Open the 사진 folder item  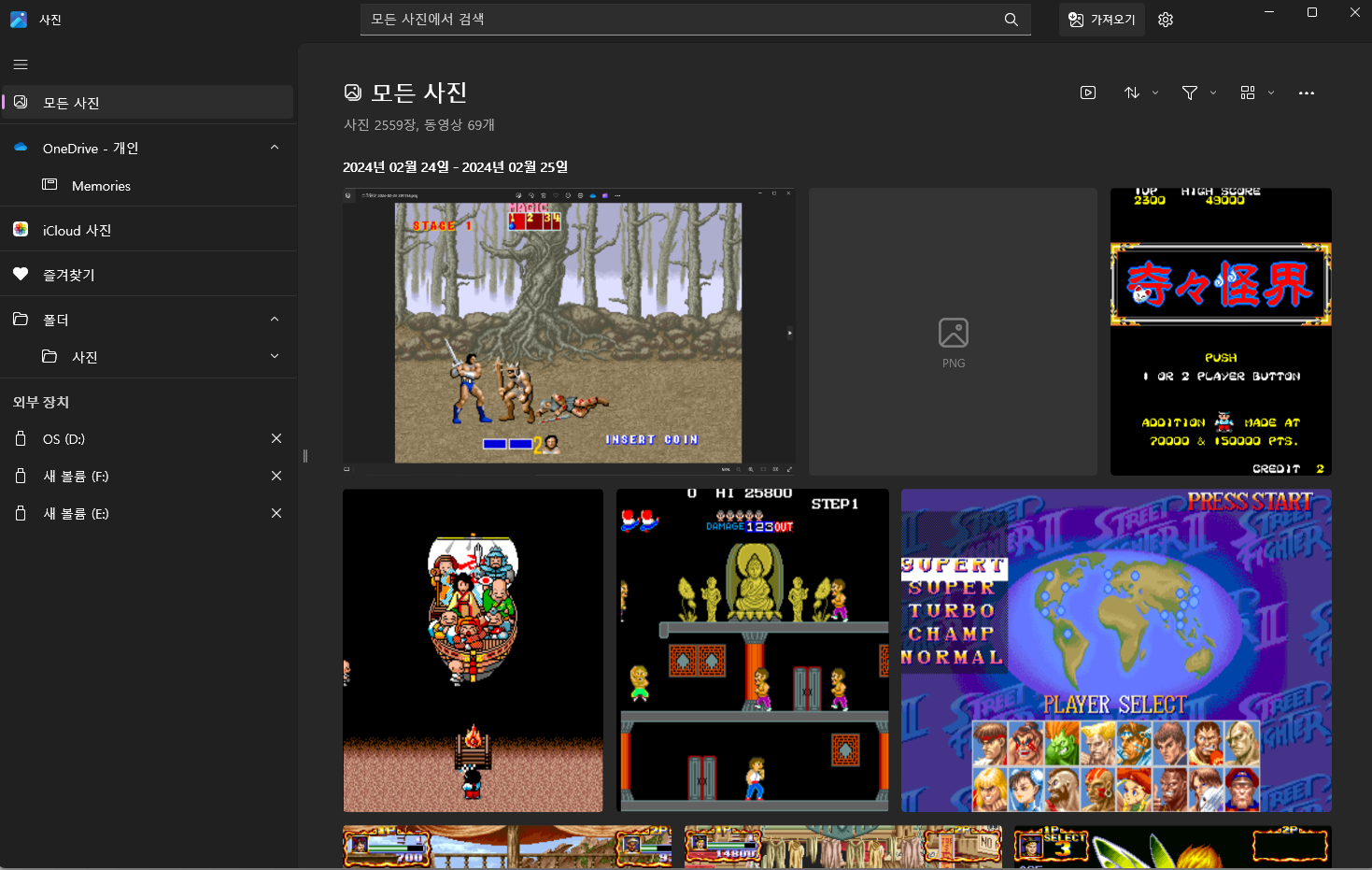pyautogui.click(x=149, y=357)
